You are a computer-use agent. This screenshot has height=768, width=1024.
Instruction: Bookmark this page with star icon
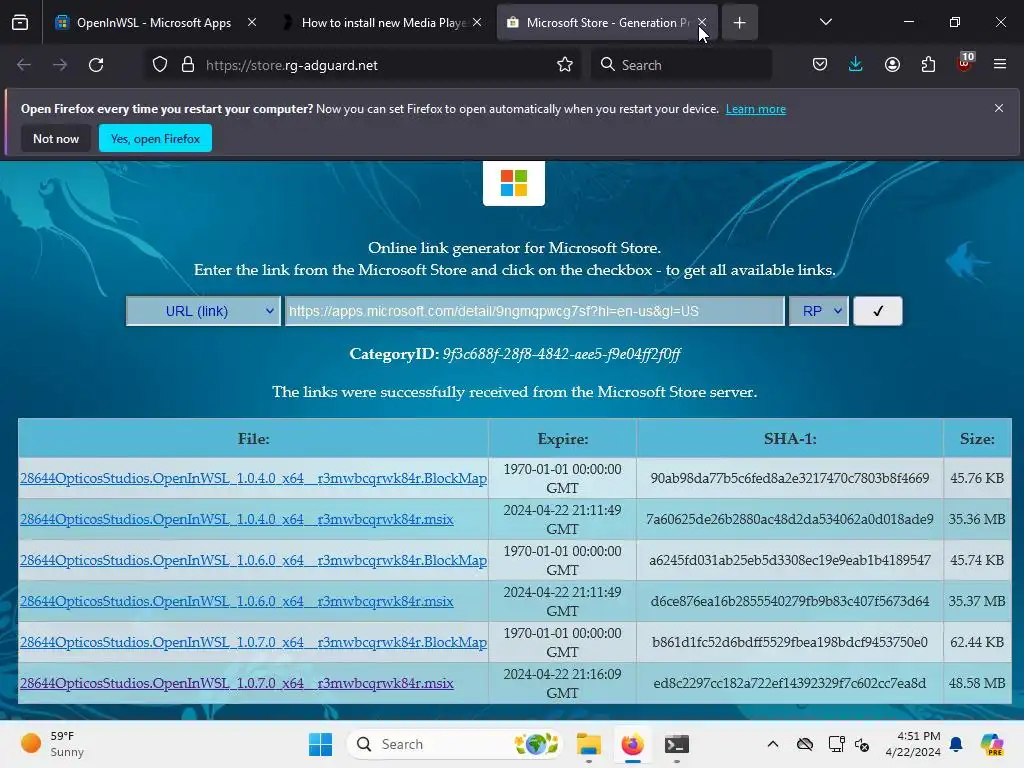pyautogui.click(x=565, y=65)
